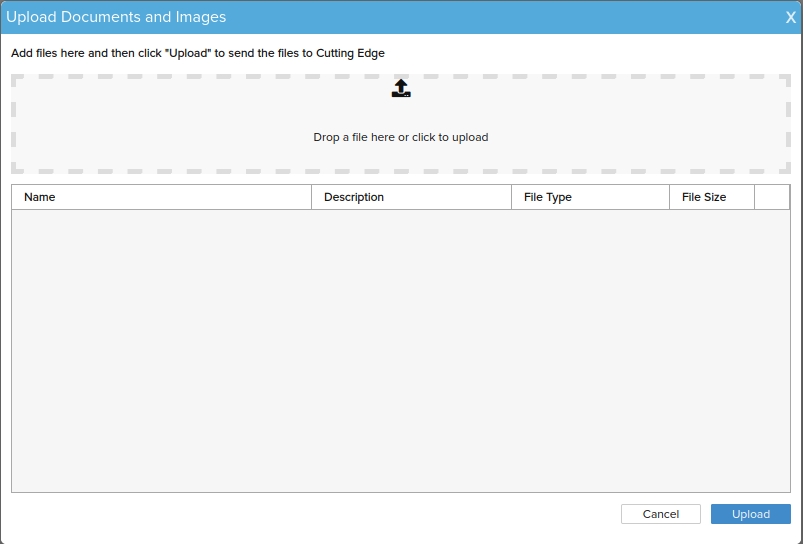Sort by the File Size column header
The height and width of the screenshot is (544, 803).
(712, 197)
